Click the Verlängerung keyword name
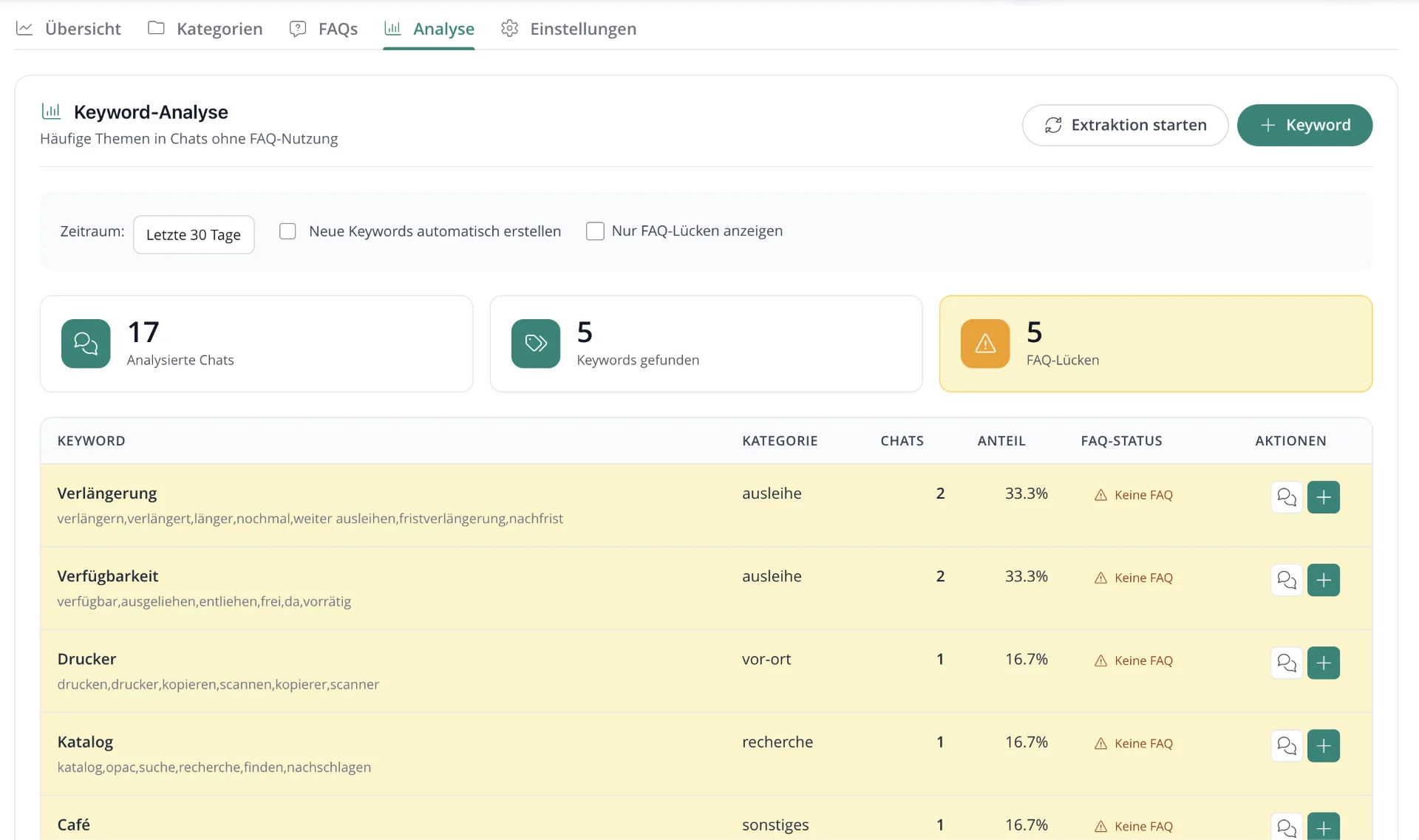The width and height of the screenshot is (1419, 840). [107, 494]
